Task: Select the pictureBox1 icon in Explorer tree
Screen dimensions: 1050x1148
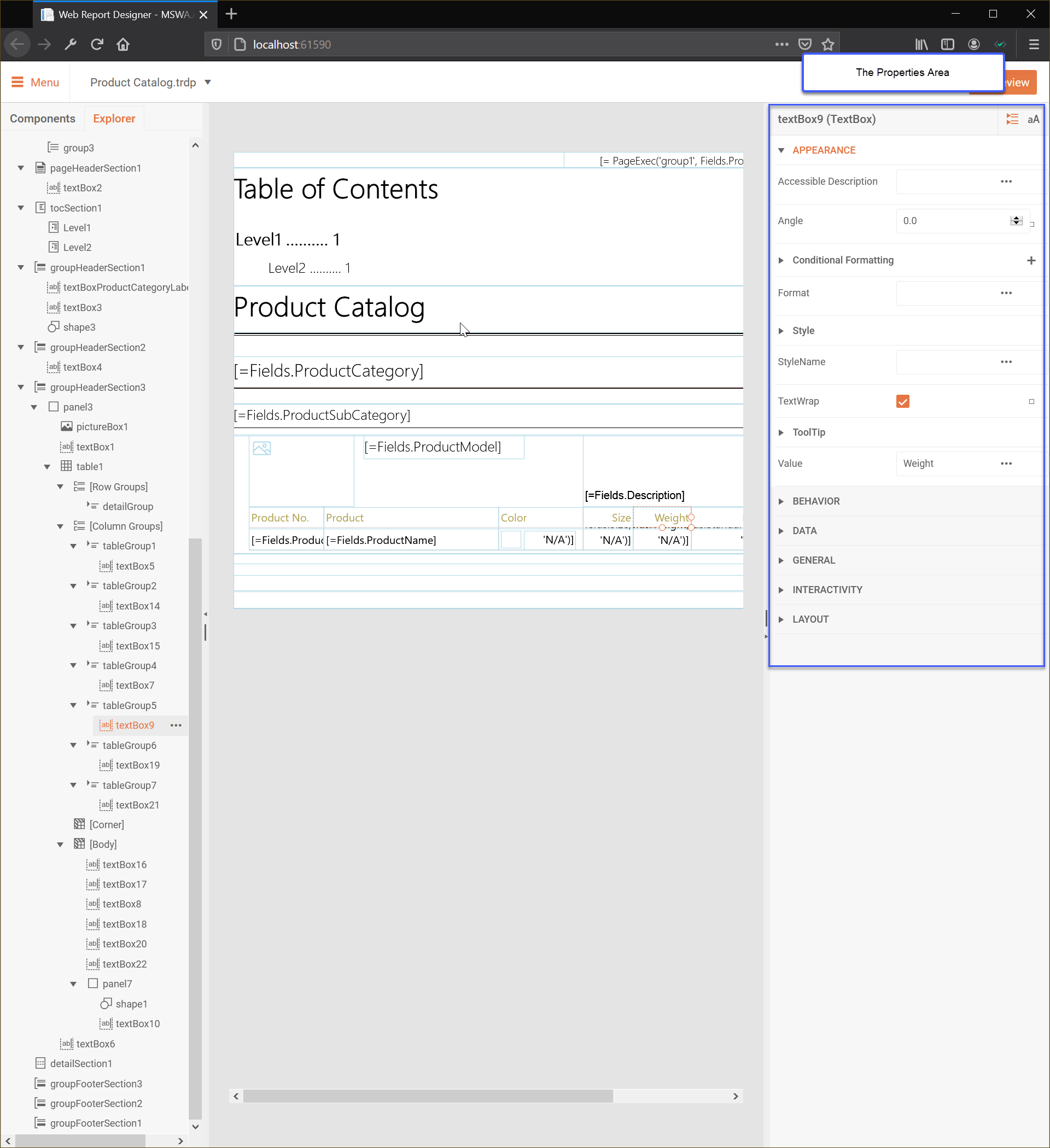Action: click(68, 426)
